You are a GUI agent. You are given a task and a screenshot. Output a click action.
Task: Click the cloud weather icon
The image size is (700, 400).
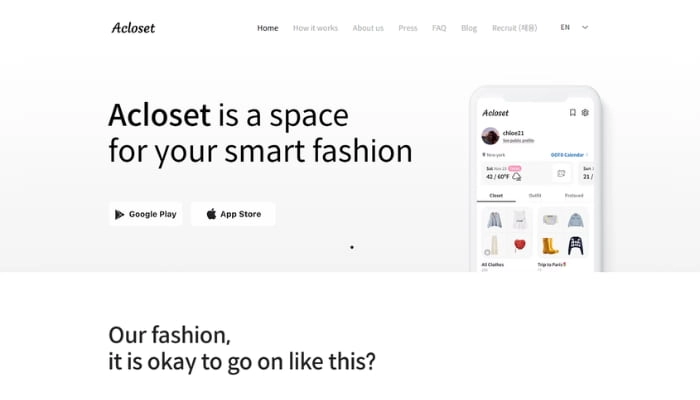coord(517,177)
